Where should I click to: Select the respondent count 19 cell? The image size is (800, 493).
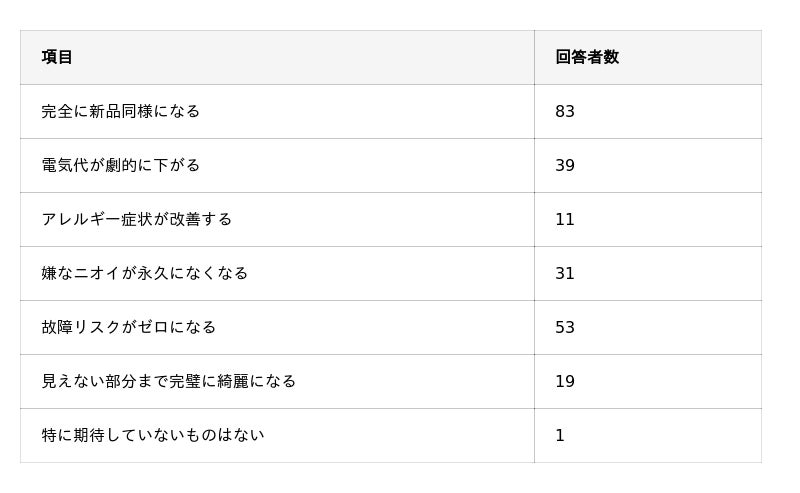(565, 381)
